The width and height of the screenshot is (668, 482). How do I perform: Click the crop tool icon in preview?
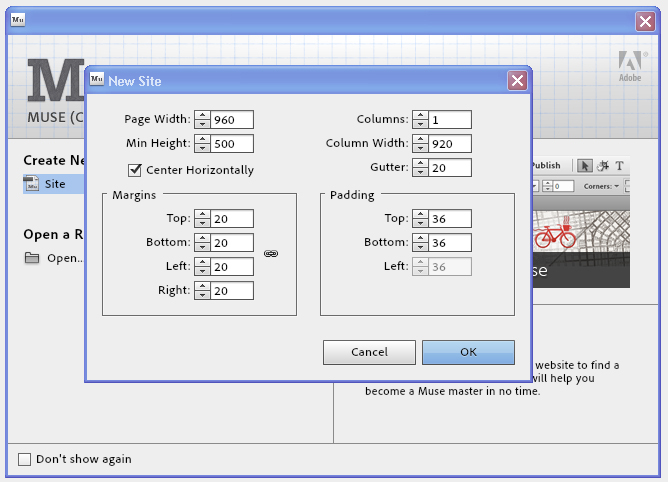(603, 166)
